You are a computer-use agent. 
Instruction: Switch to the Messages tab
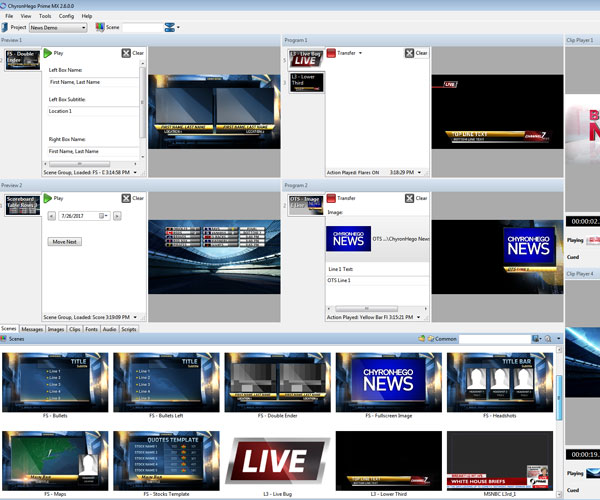pos(32,329)
